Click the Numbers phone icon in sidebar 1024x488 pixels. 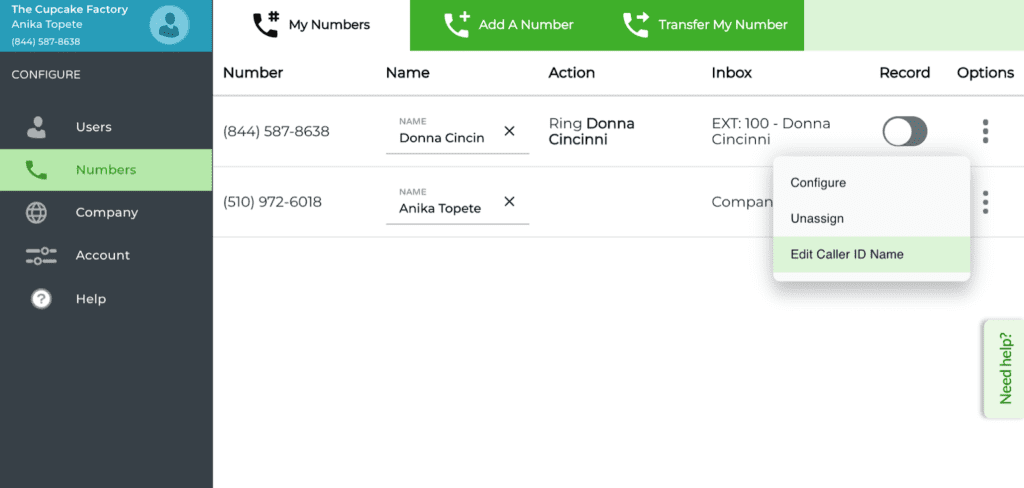[36, 170]
